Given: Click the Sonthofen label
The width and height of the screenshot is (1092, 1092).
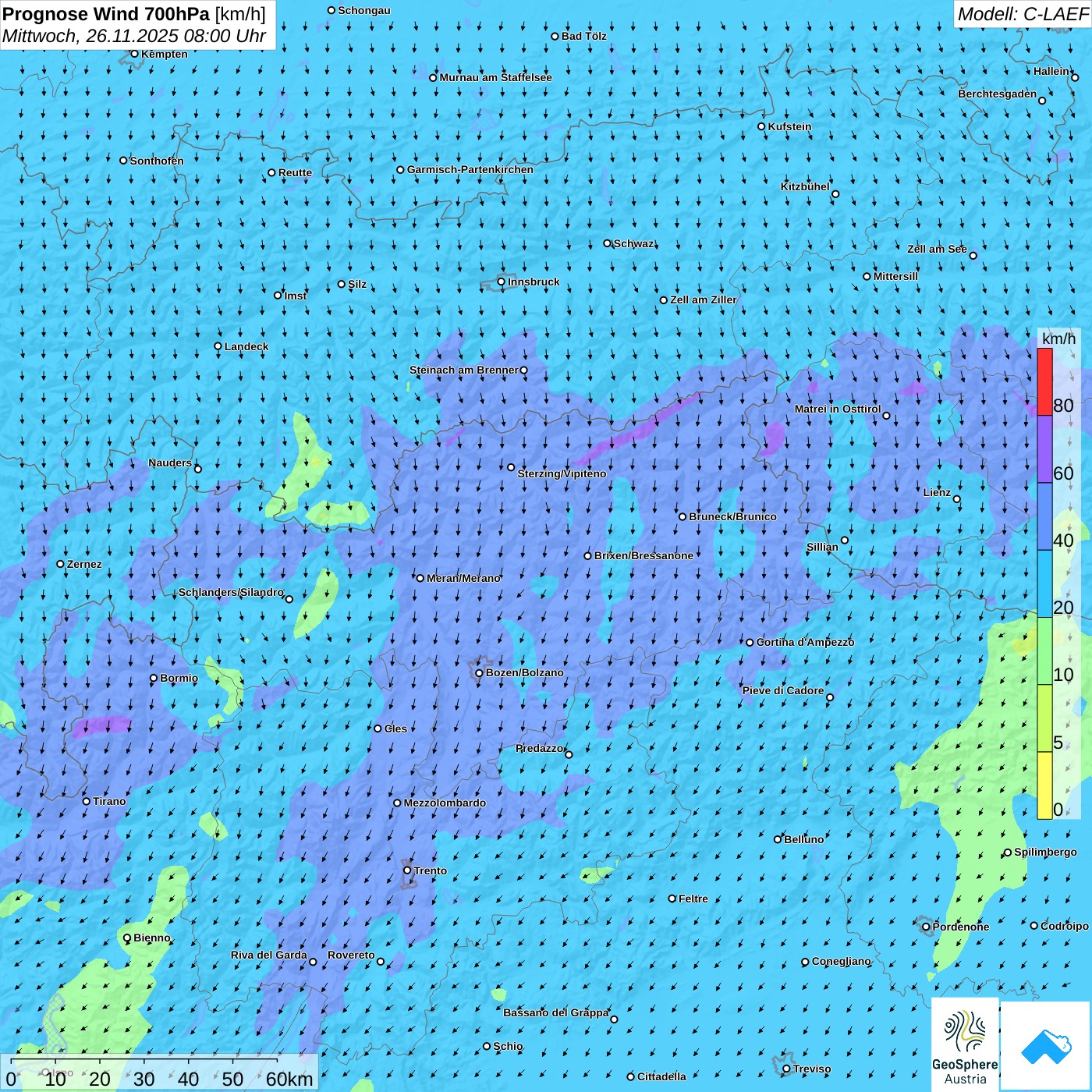Looking at the screenshot, I should 157,161.
